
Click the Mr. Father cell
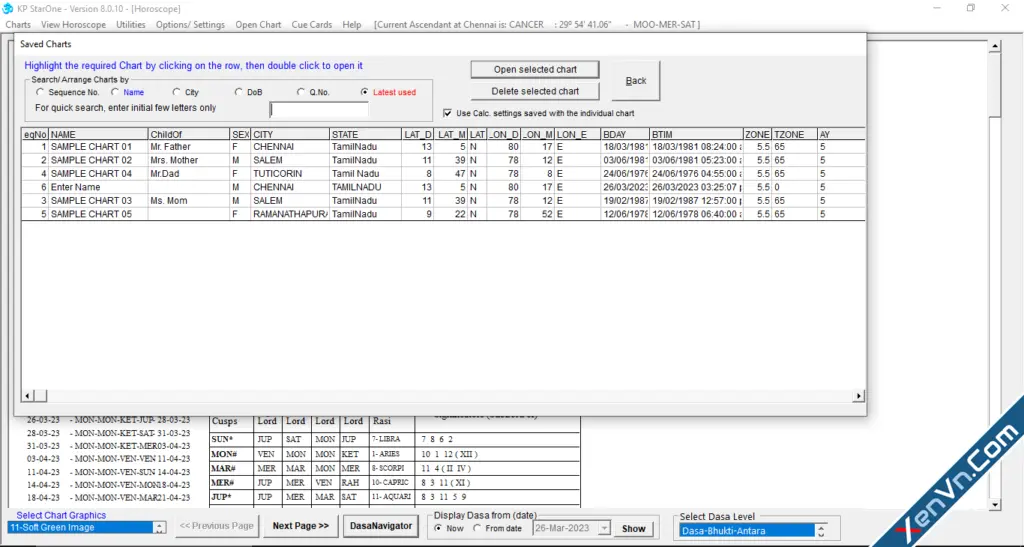pyautogui.click(x=189, y=147)
